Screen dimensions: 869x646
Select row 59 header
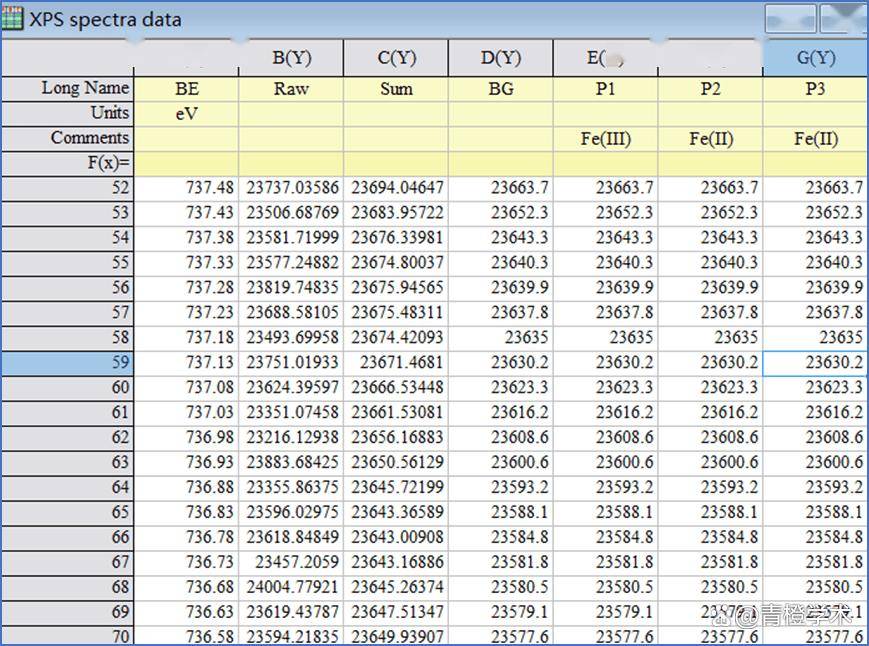[67, 363]
